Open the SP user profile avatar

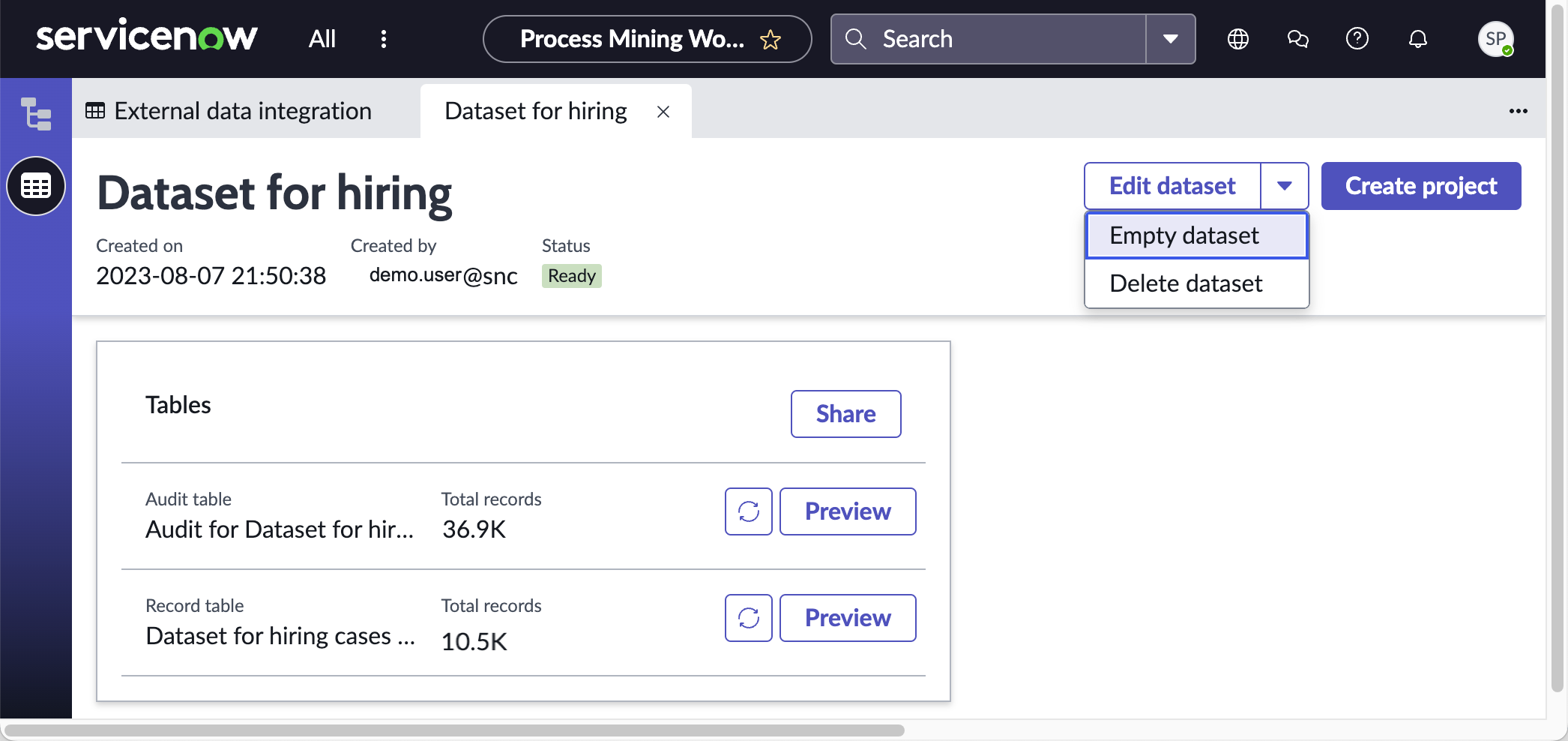(x=1496, y=39)
